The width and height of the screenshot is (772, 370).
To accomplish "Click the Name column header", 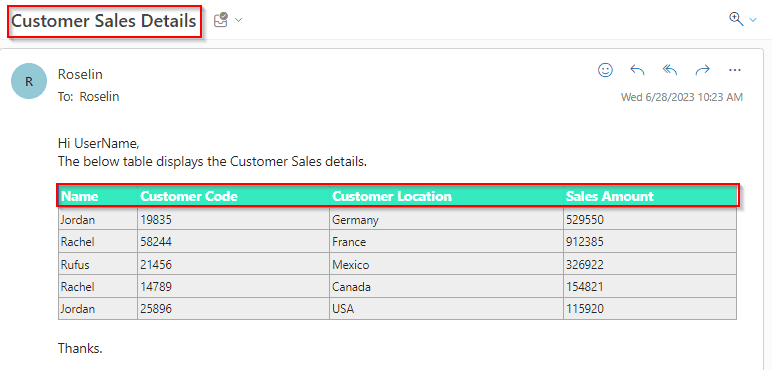I will pos(98,196).
